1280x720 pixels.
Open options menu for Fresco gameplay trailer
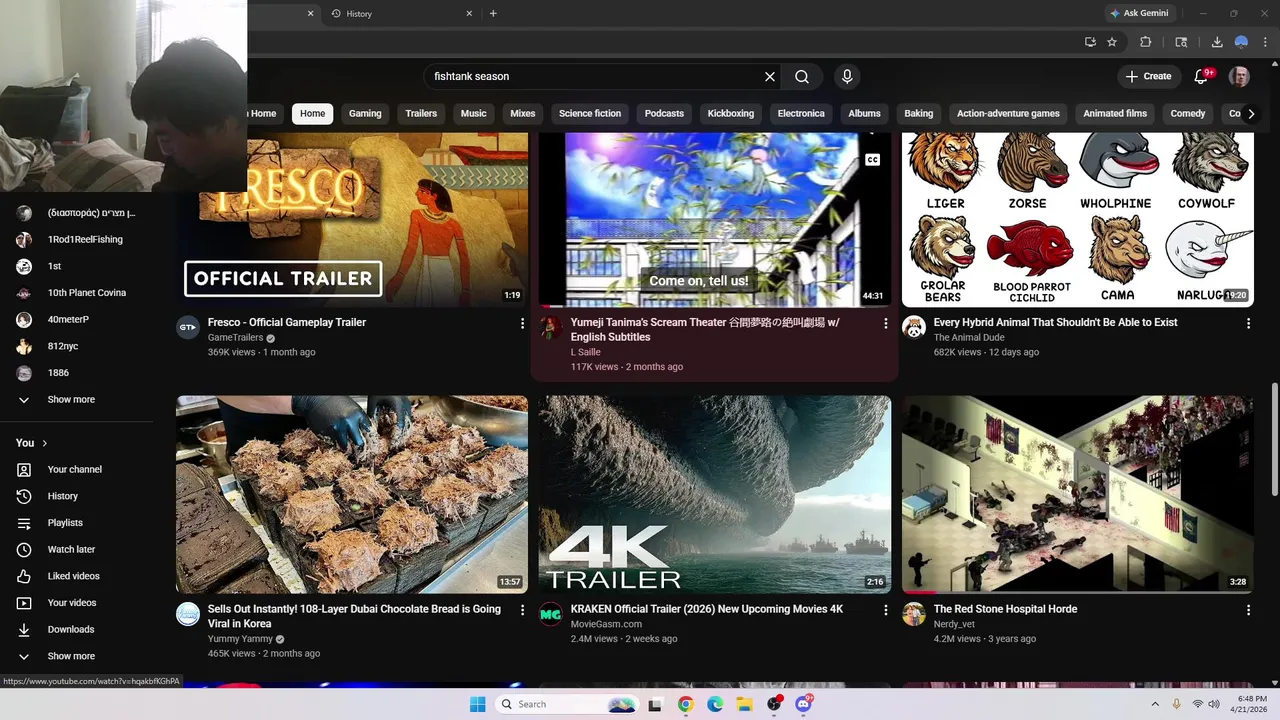[522, 323]
